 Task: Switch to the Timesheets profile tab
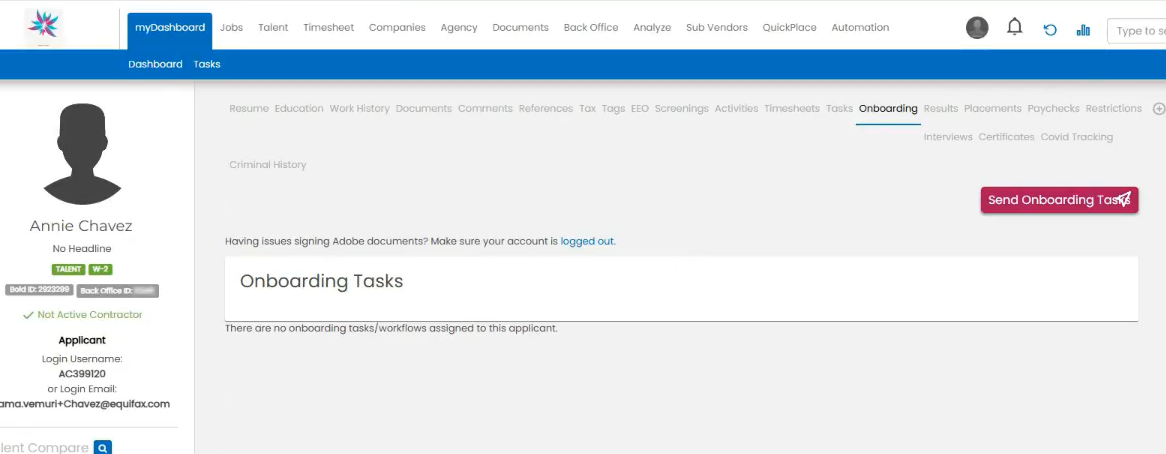tap(792, 108)
